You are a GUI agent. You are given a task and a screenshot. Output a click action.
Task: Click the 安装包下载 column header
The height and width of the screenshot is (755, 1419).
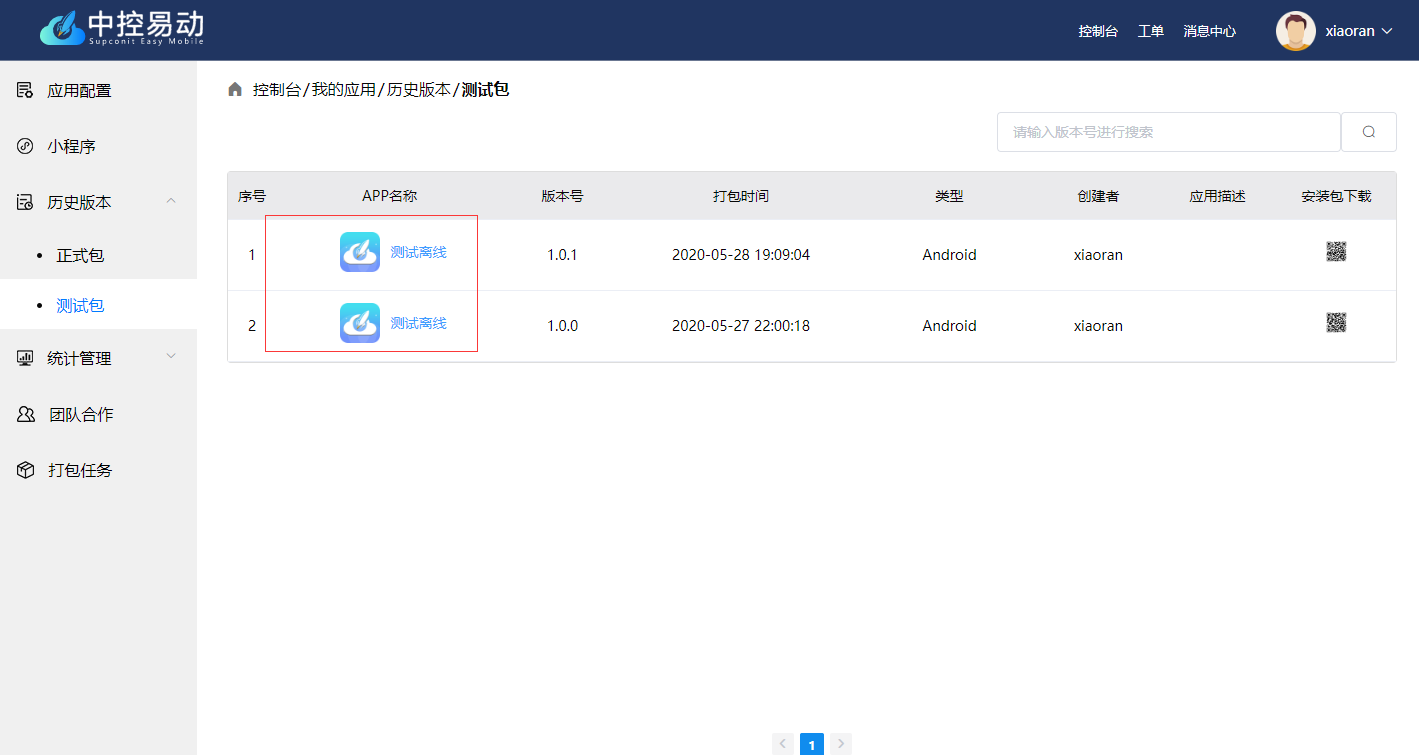tap(1336, 196)
